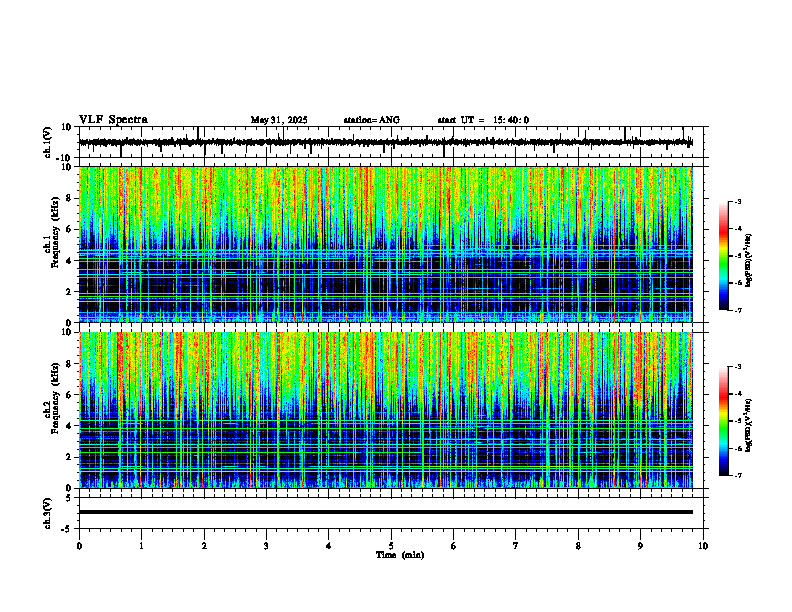Image resolution: width=792 pixels, height=612 pixels.
Task: Click the log(PSD) label beside ch.2 colorbar
Action: pos(749,425)
